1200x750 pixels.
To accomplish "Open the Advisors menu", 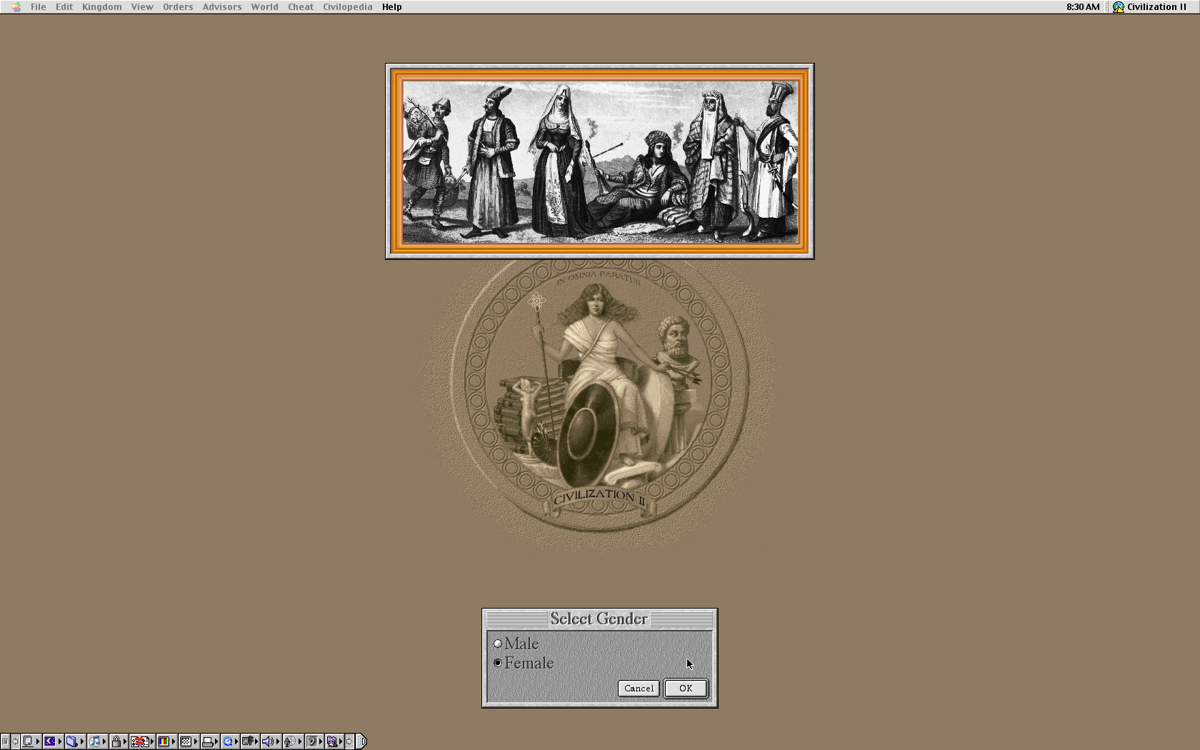I will pos(221,7).
